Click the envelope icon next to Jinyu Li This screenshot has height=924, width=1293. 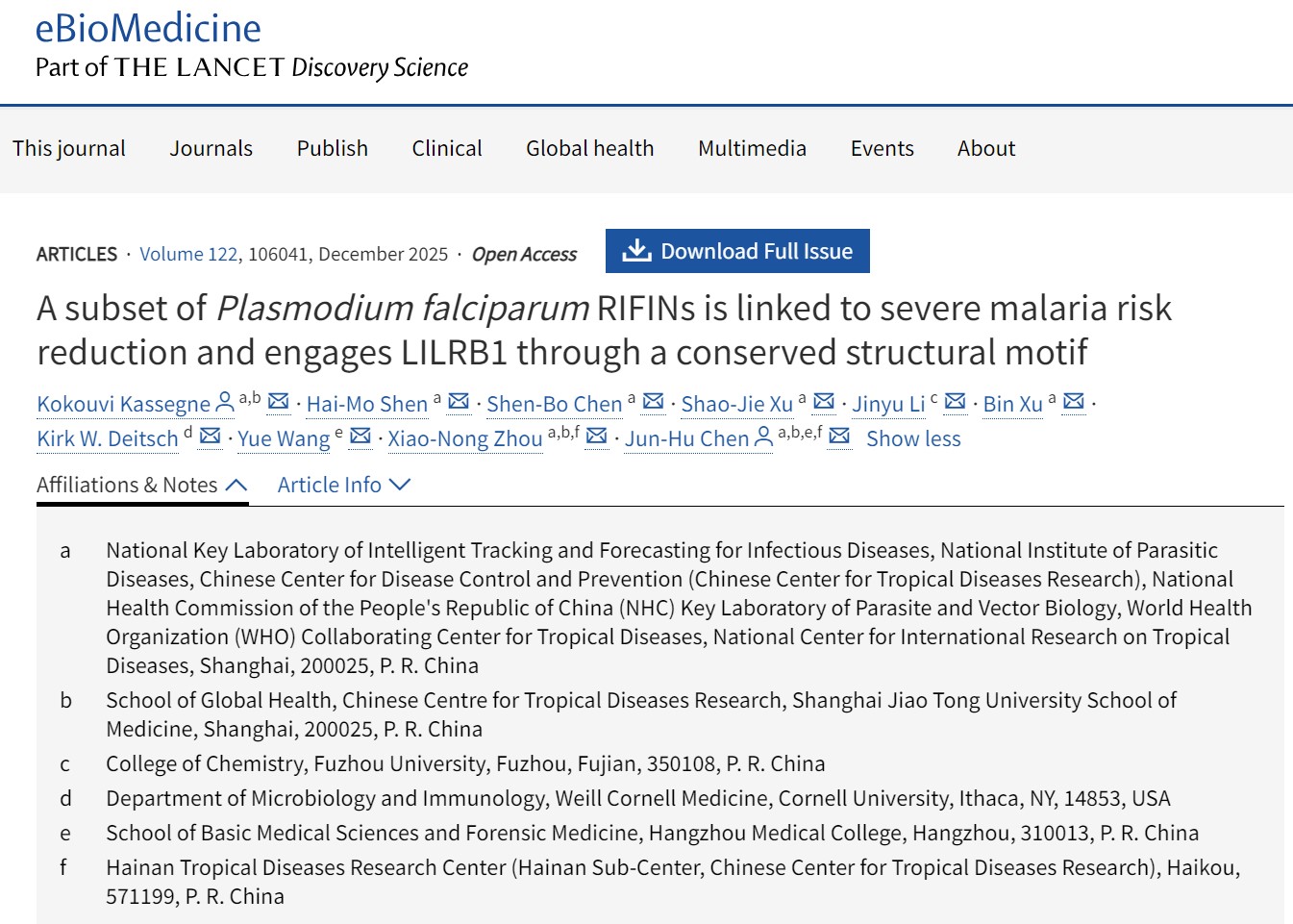point(955,402)
